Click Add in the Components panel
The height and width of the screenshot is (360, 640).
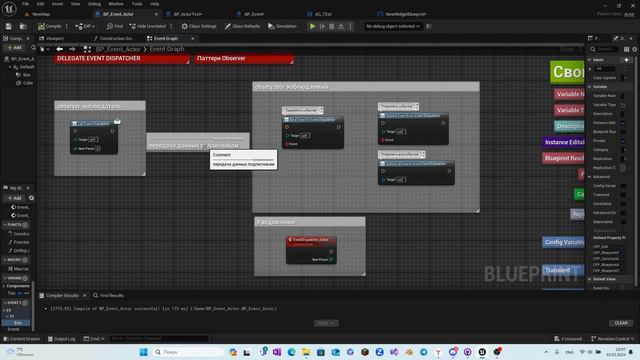click(15, 48)
